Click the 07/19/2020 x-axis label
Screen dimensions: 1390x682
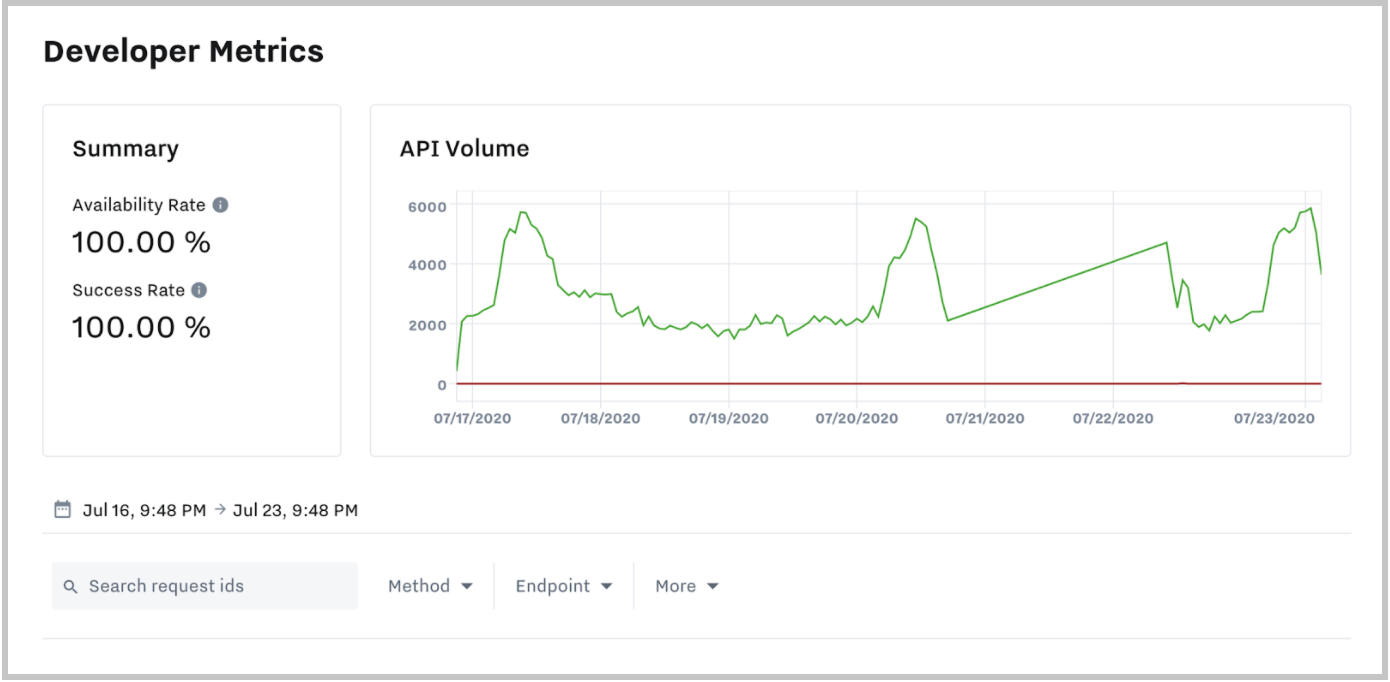click(x=728, y=418)
